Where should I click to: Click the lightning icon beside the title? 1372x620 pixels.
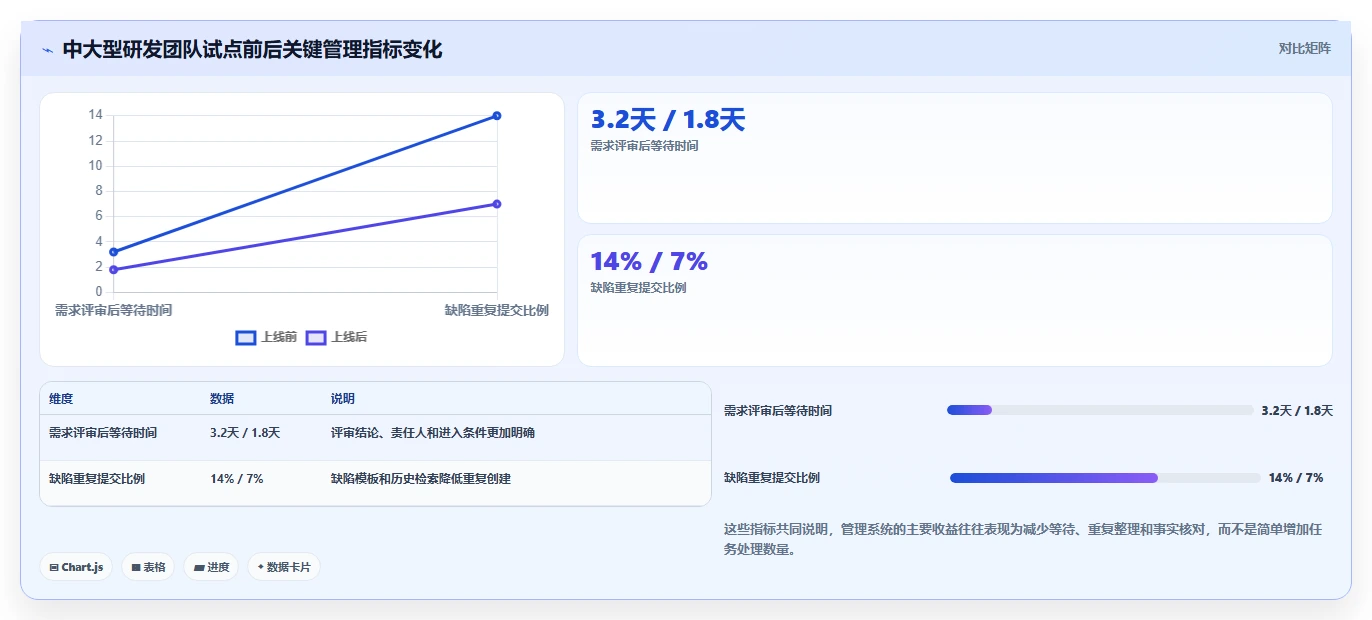coord(47,49)
